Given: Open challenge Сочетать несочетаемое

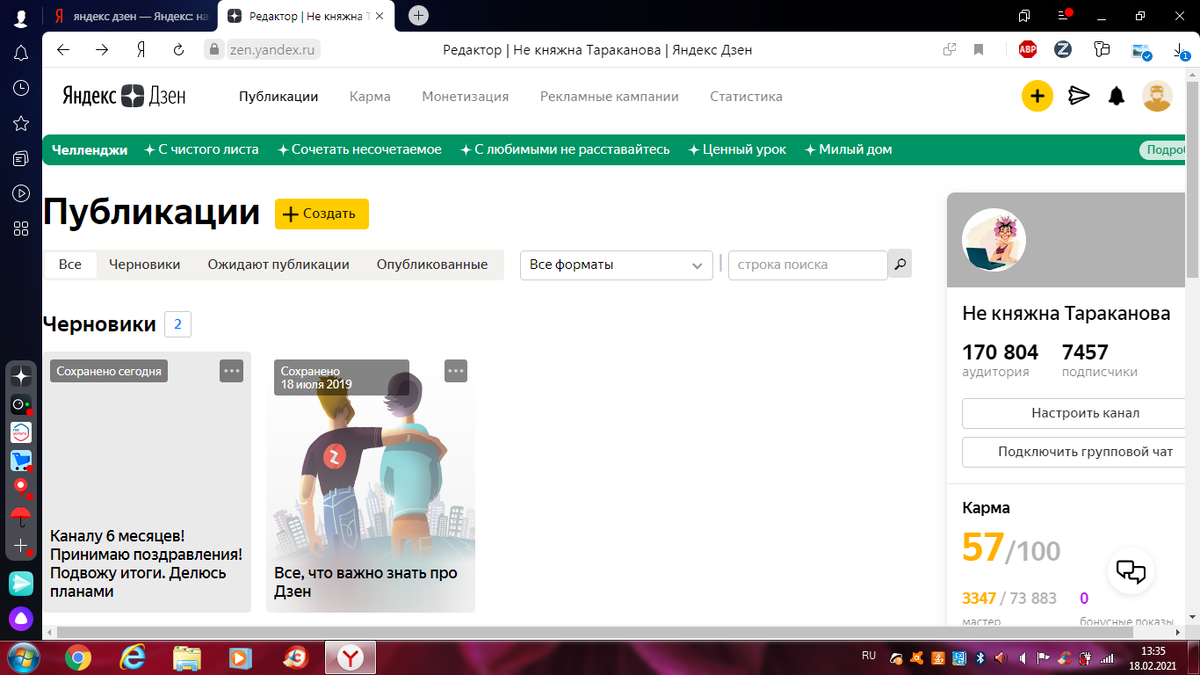Looking at the screenshot, I should click(359, 150).
